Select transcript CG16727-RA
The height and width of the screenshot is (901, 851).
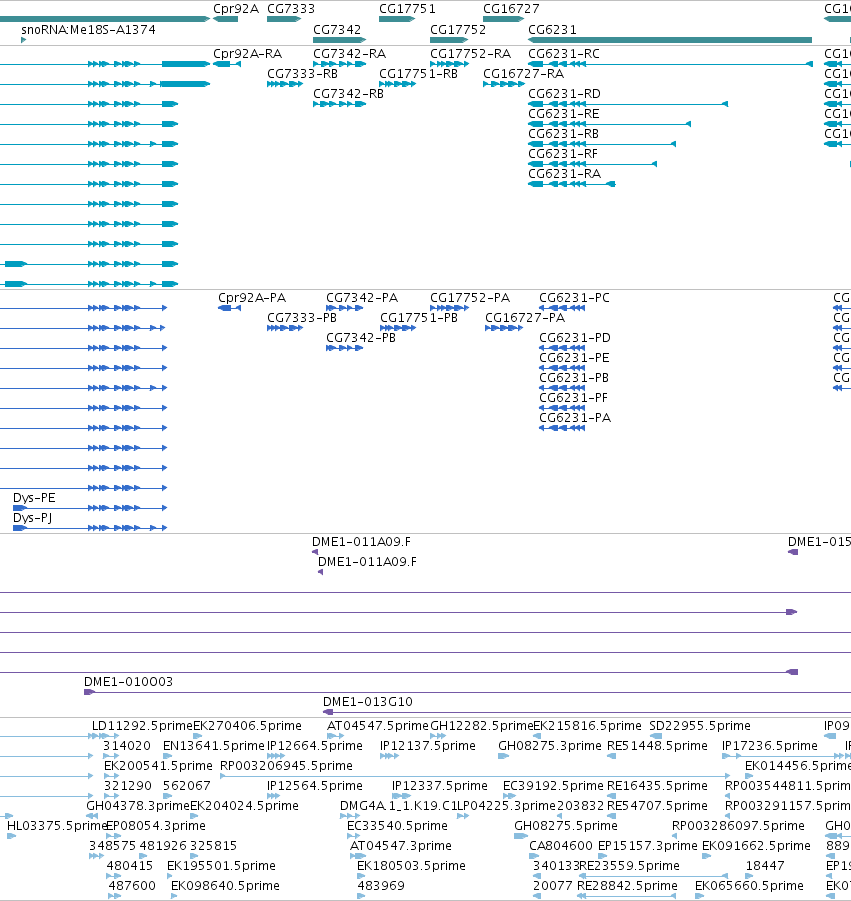click(523, 74)
